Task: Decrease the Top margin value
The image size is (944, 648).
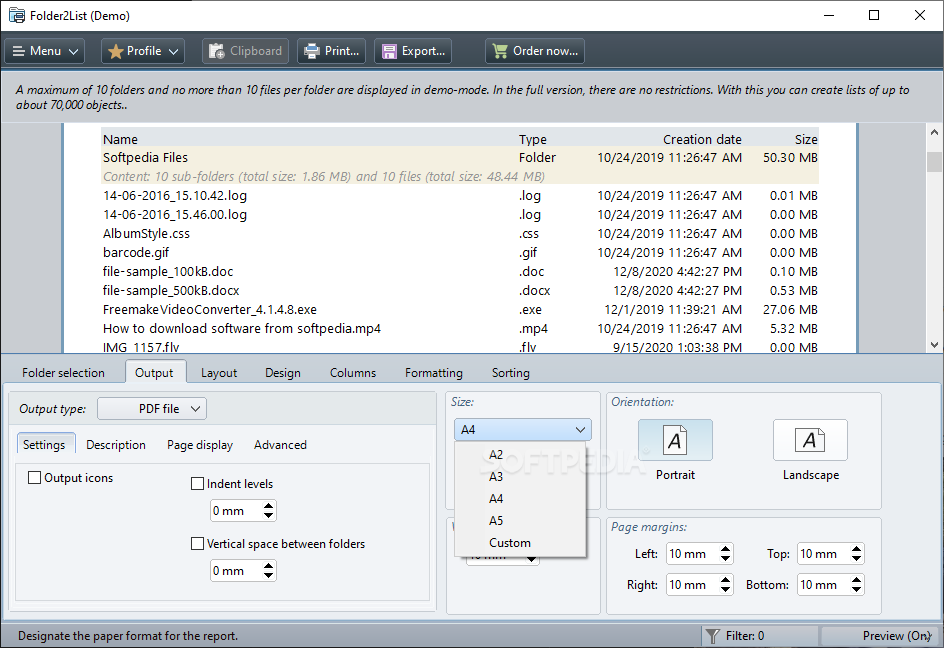Action: click(856, 559)
